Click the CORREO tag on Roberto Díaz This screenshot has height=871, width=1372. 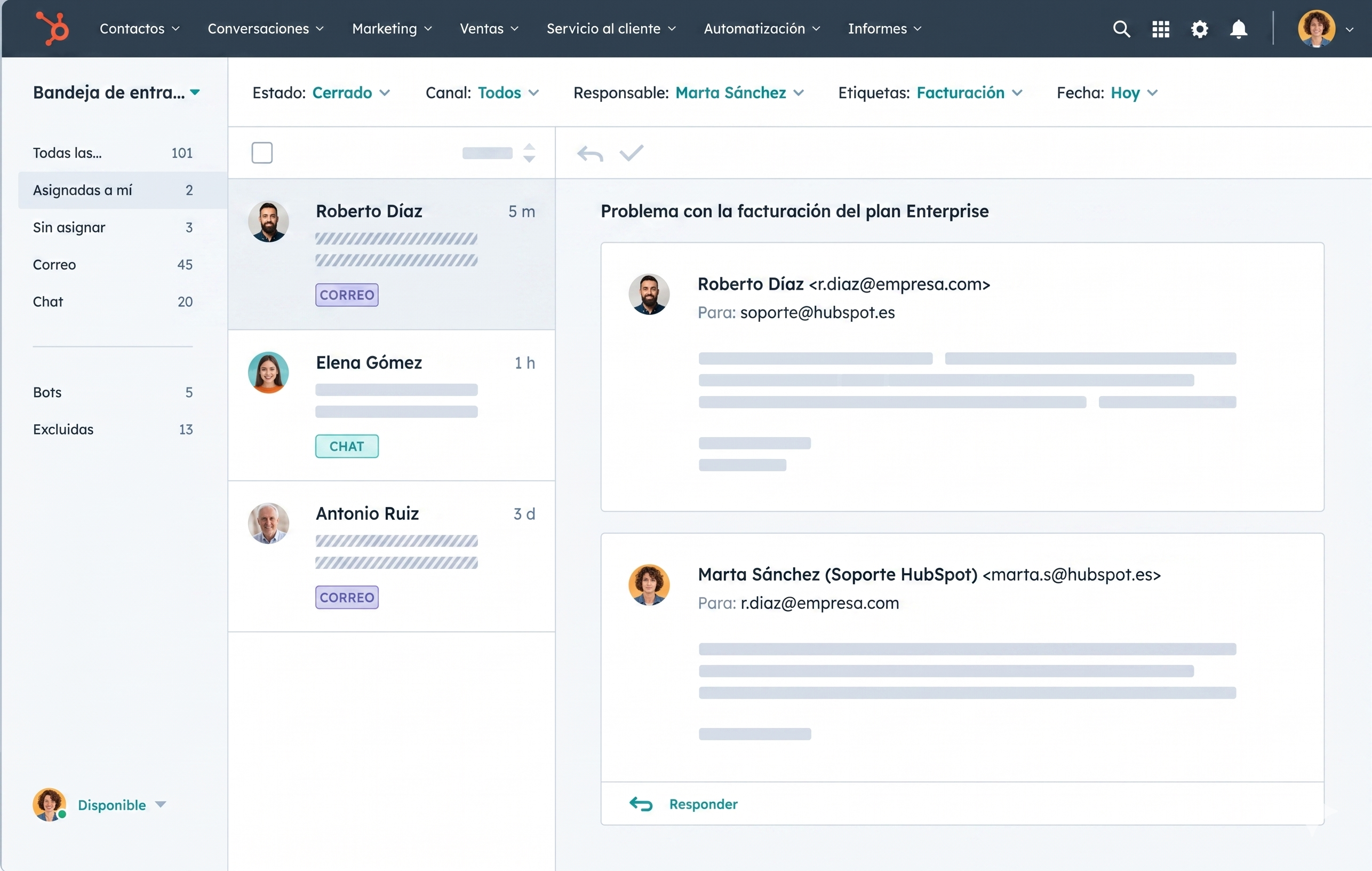[x=347, y=295]
